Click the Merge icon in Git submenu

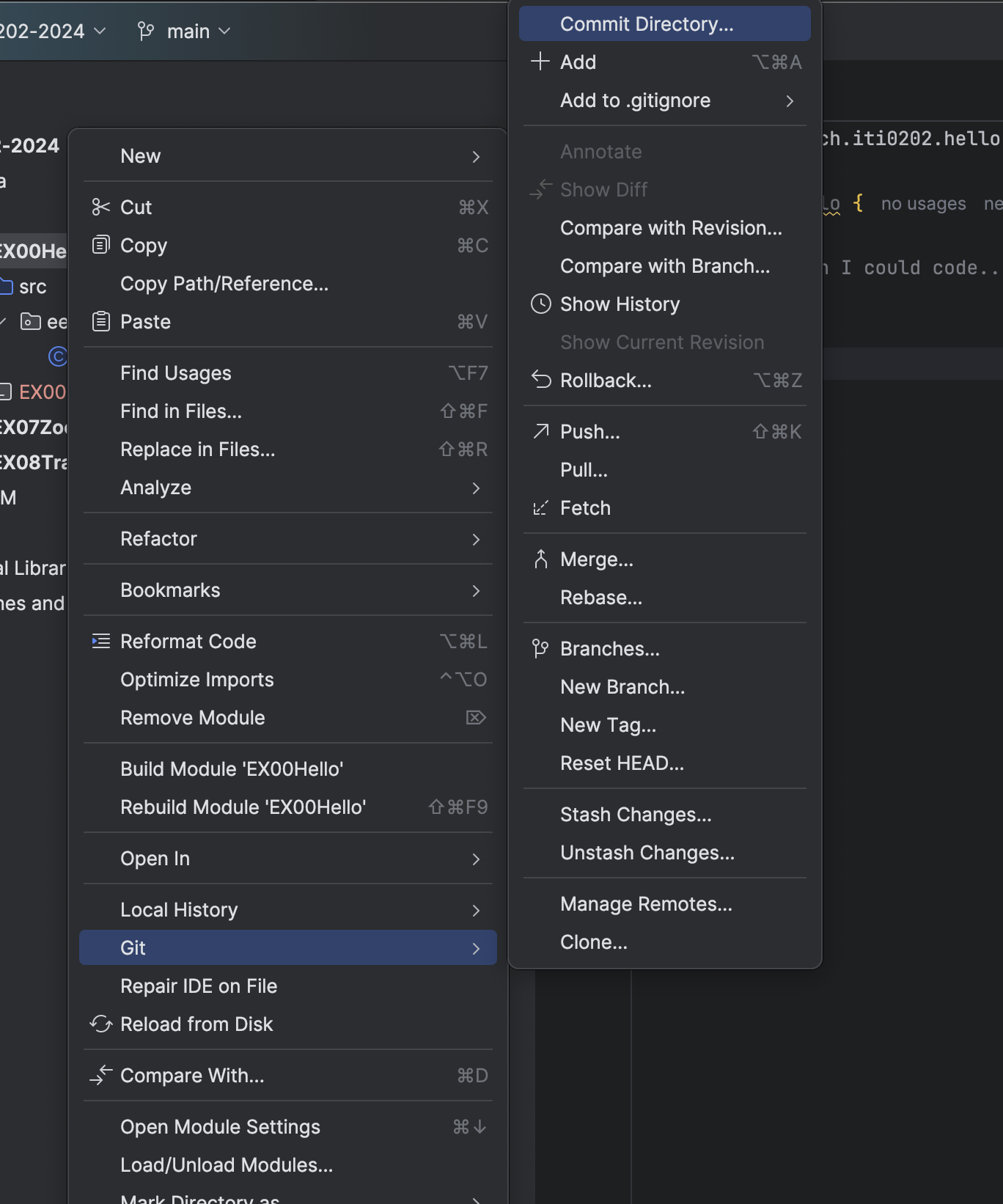[540, 559]
